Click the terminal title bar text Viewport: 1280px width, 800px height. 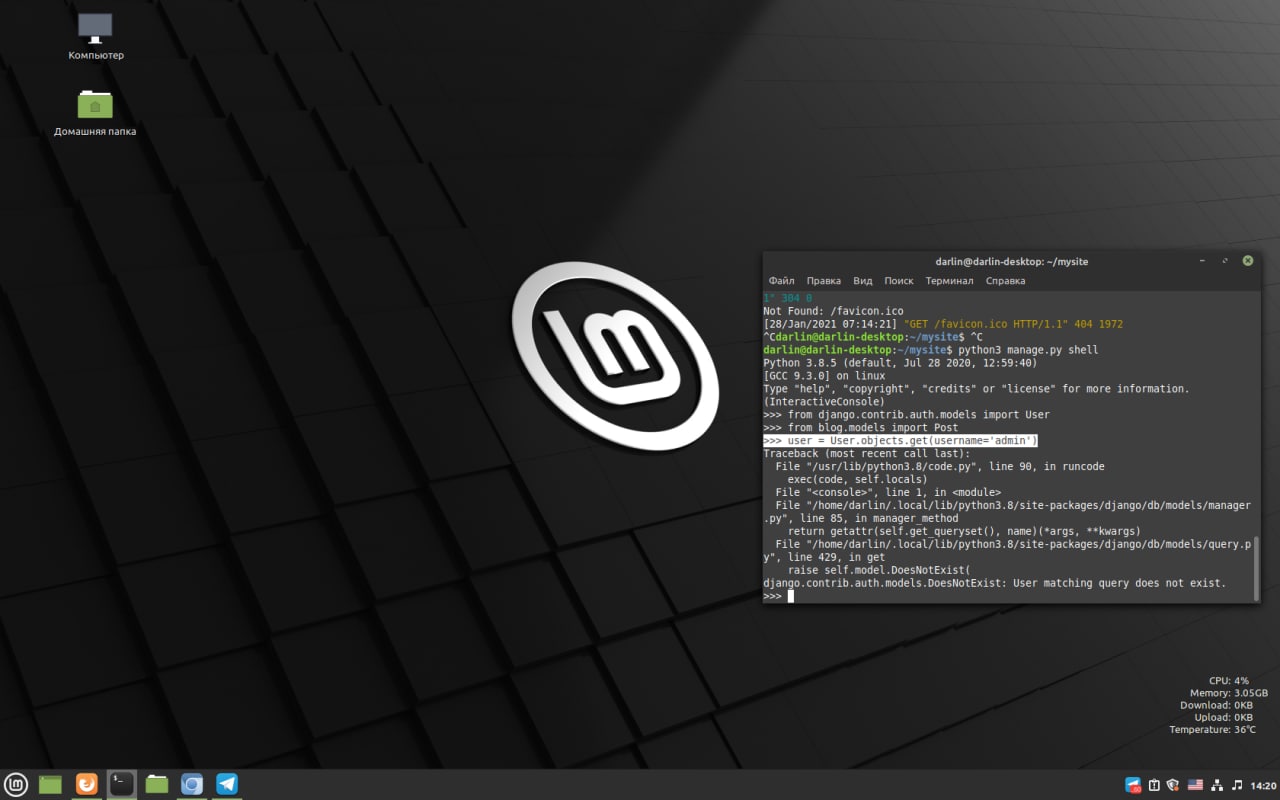(1012, 261)
